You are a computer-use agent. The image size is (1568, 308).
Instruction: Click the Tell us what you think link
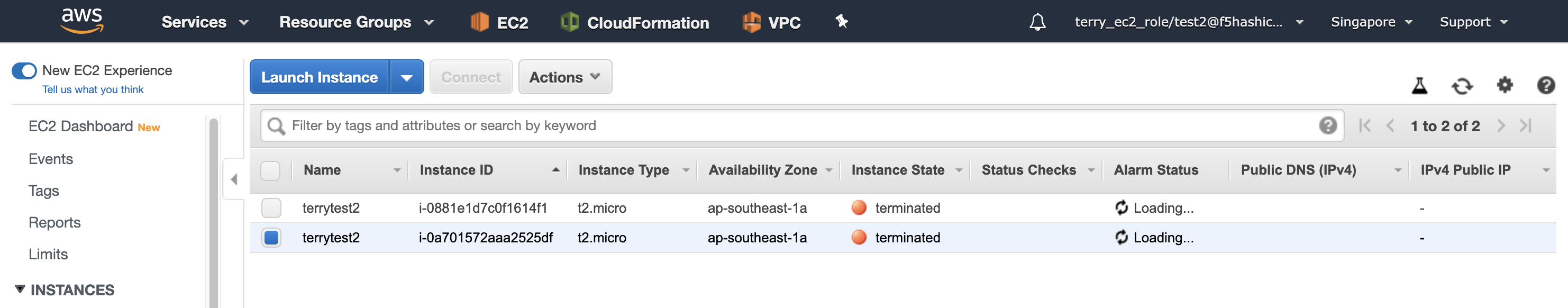point(93,89)
